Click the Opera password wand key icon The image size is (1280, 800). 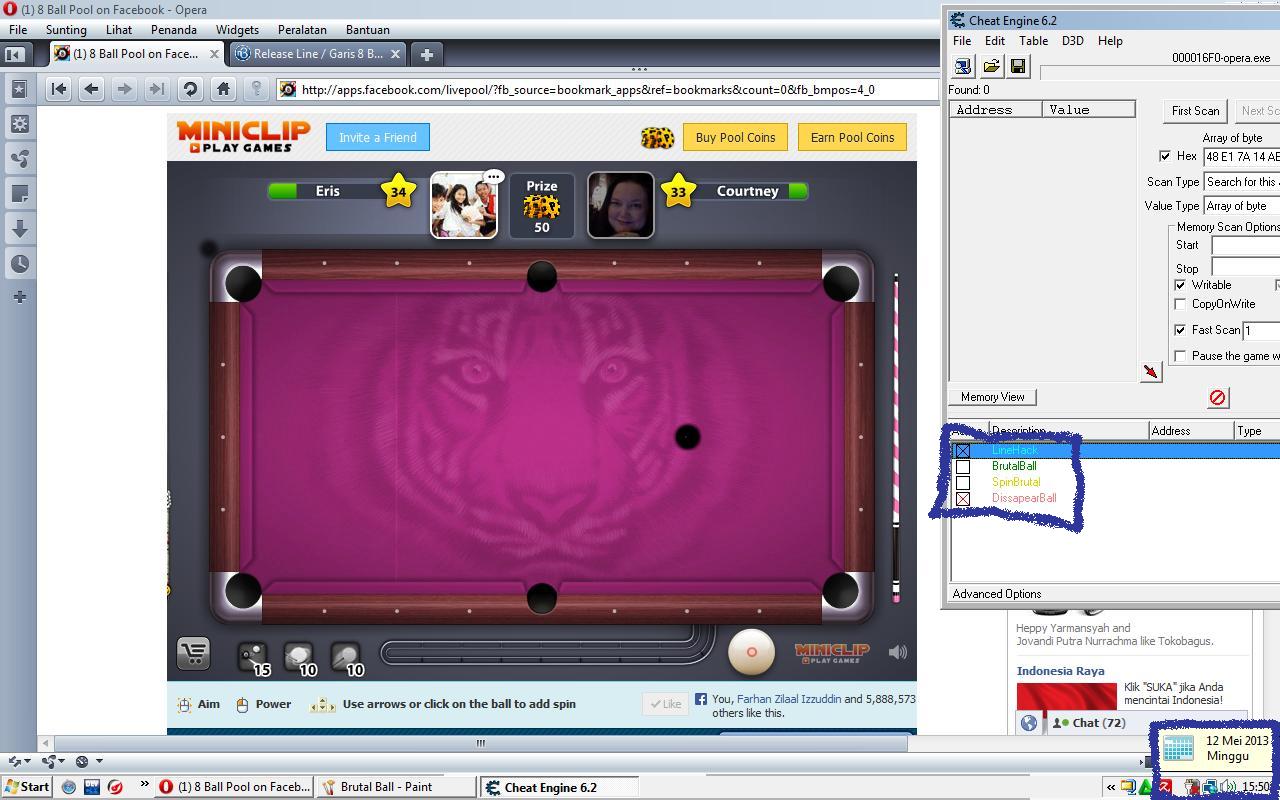coord(256,89)
